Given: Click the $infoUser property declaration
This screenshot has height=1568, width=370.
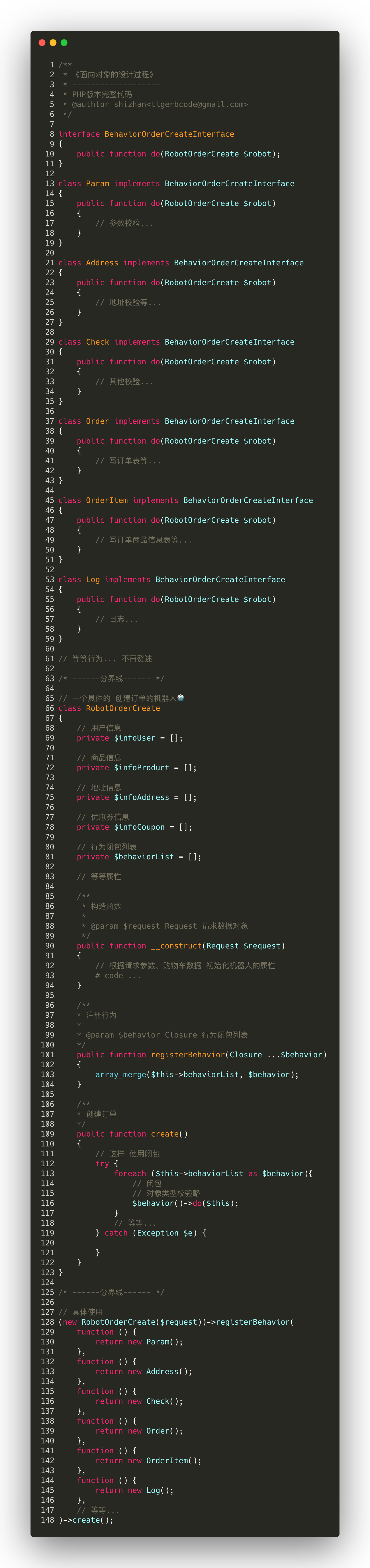Looking at the screenshot, I should 134,738.
